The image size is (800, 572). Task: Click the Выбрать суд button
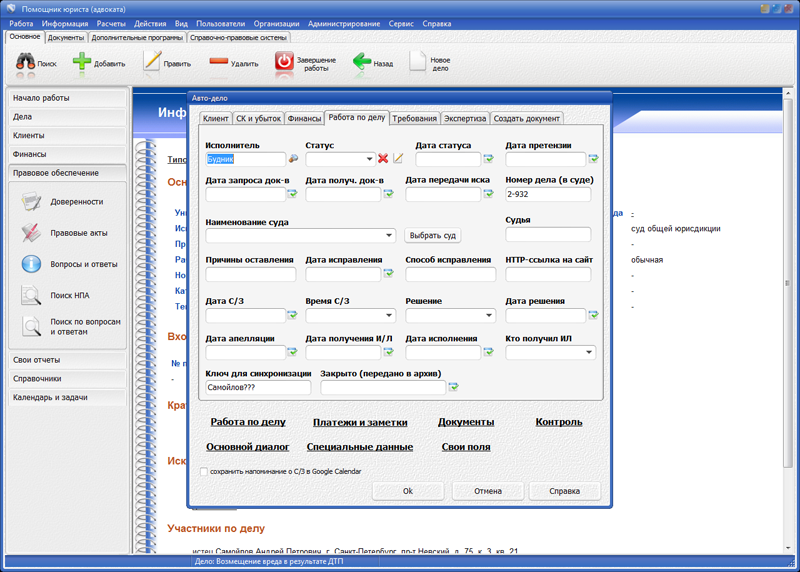[433, 236]
